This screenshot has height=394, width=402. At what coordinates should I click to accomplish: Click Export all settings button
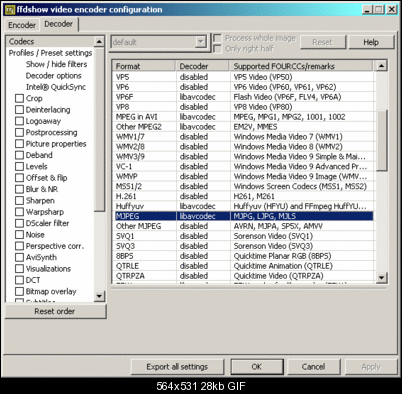tap(177, 367)
